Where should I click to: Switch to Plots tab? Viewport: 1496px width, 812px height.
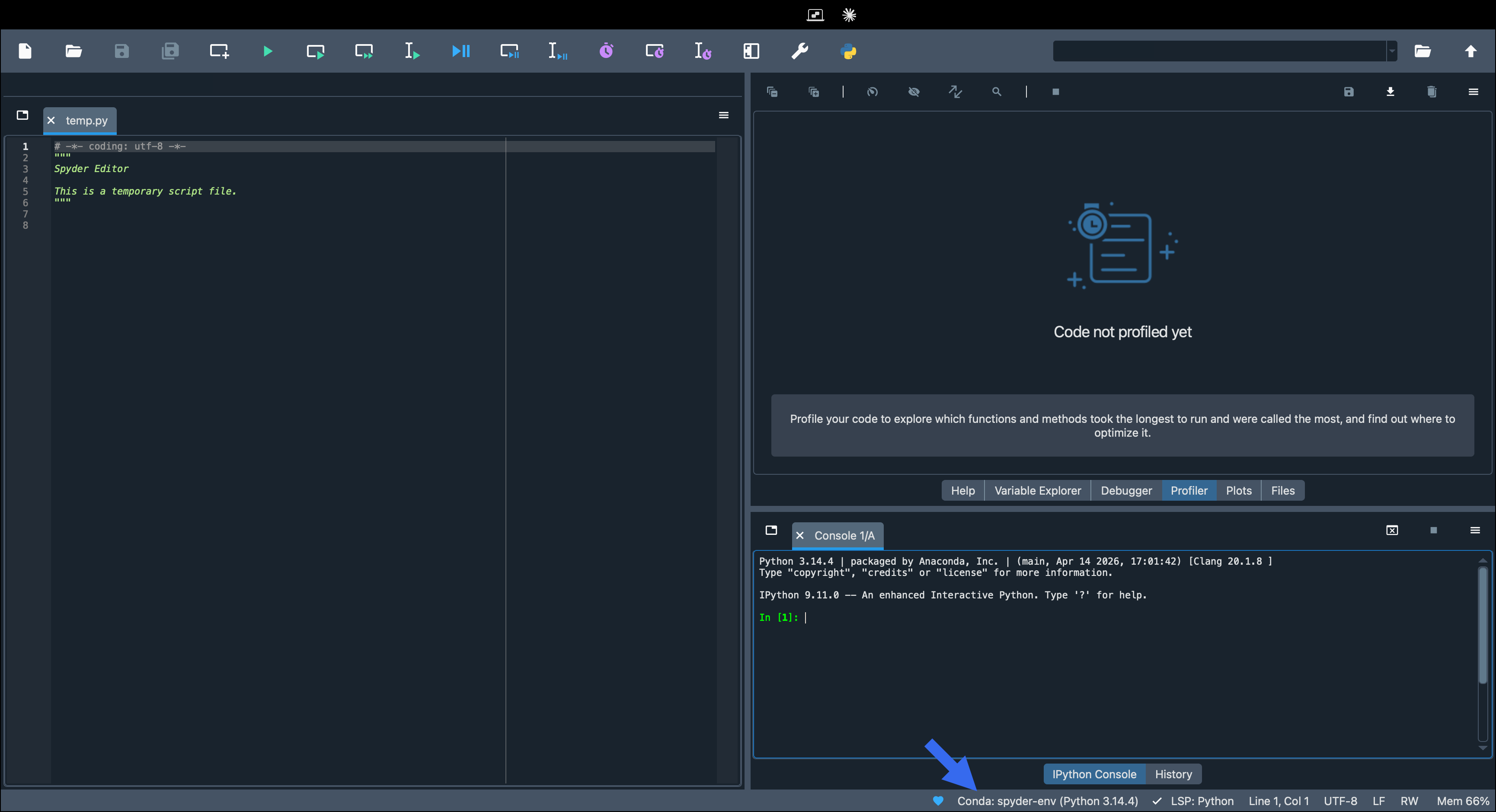click(x=1239, y=490)
